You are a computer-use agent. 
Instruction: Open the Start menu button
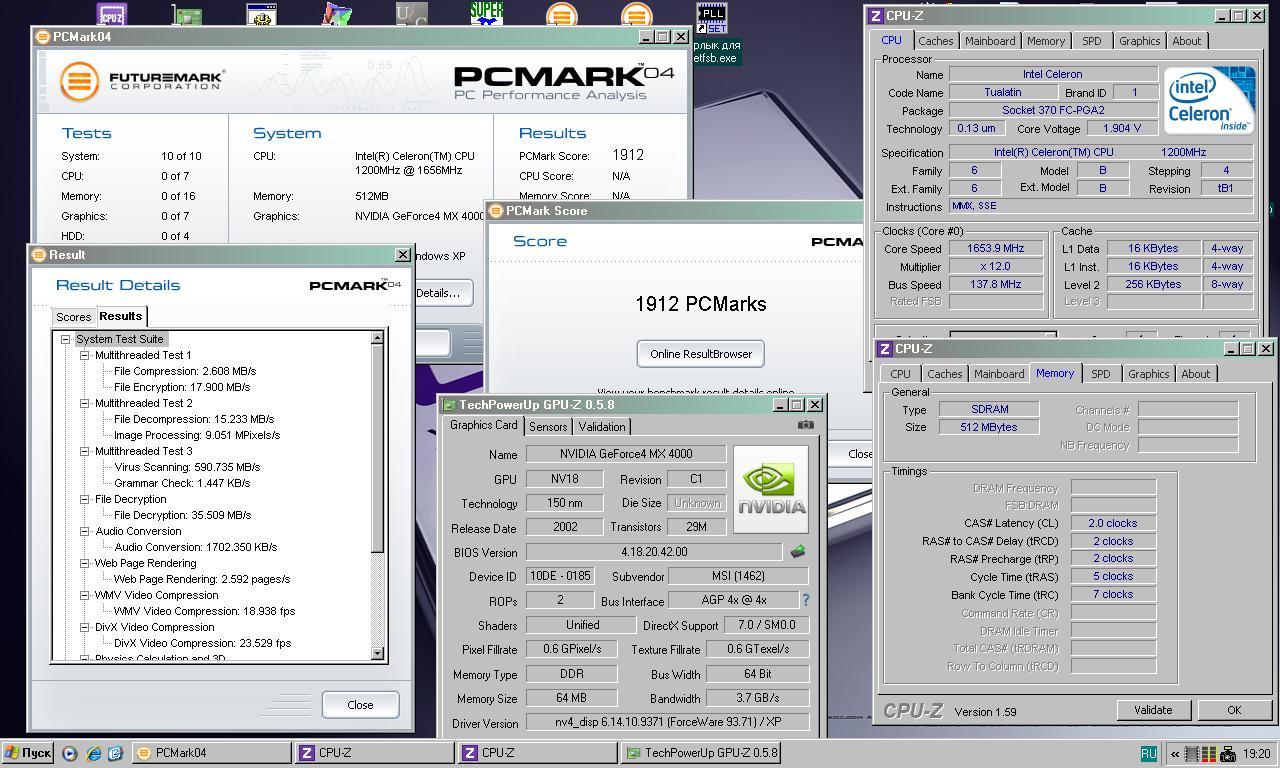[x=28, y=753]
